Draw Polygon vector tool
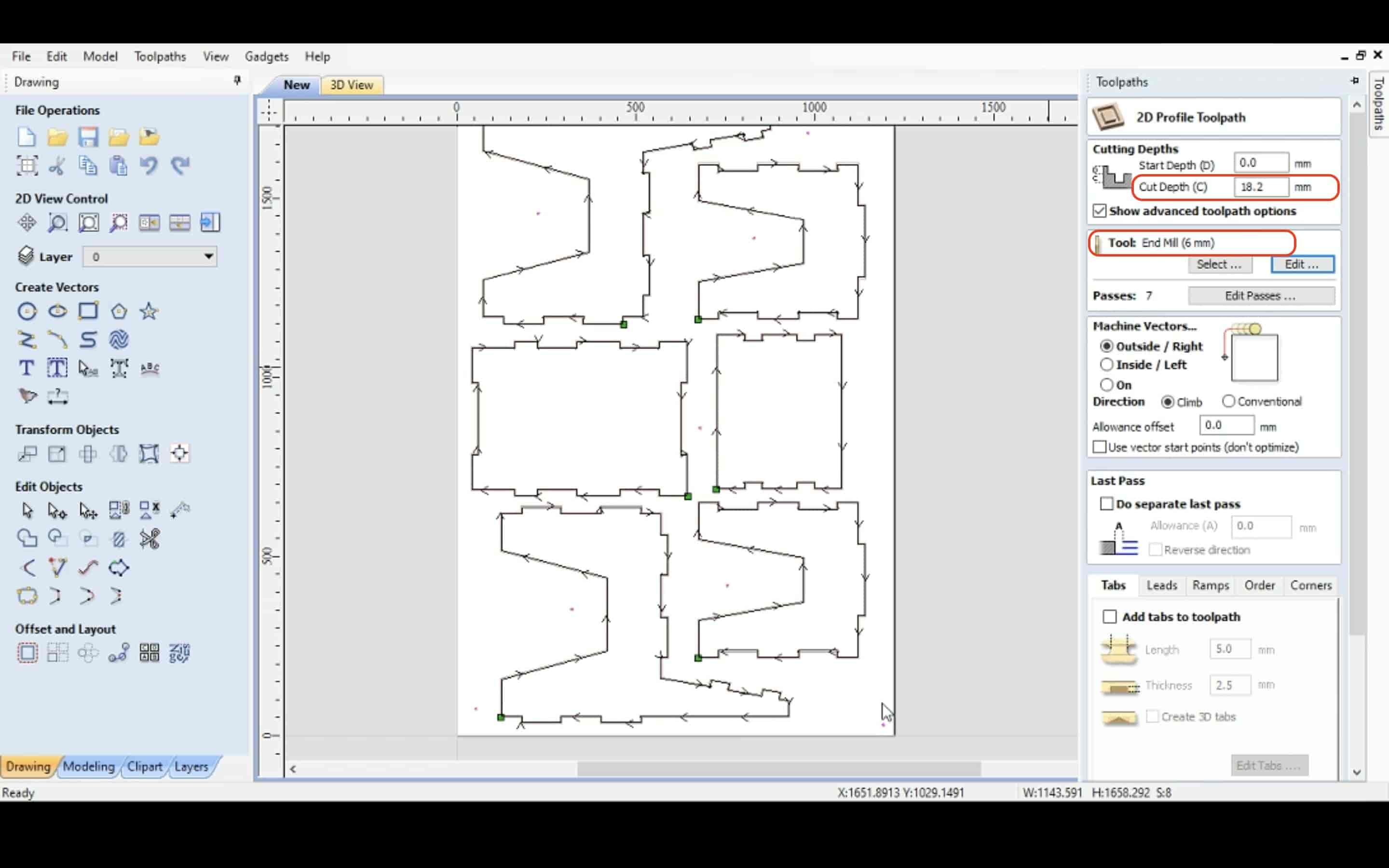 [119, 311]
